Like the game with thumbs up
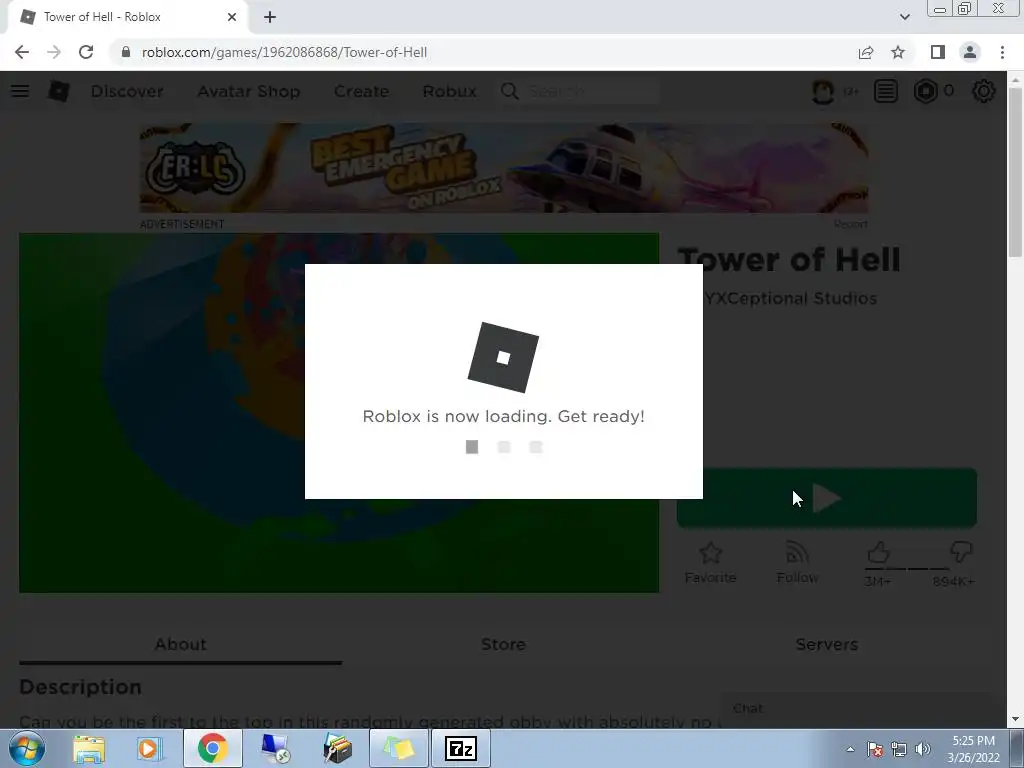Screen dimensions: 1024x768 coord(878,554)
